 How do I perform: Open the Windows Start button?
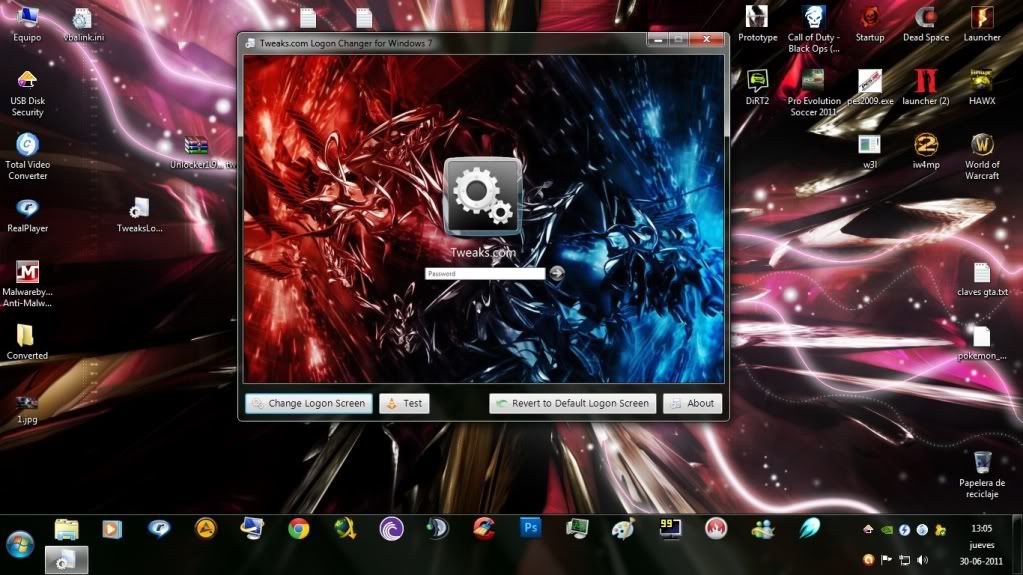(x=20, y=544)
